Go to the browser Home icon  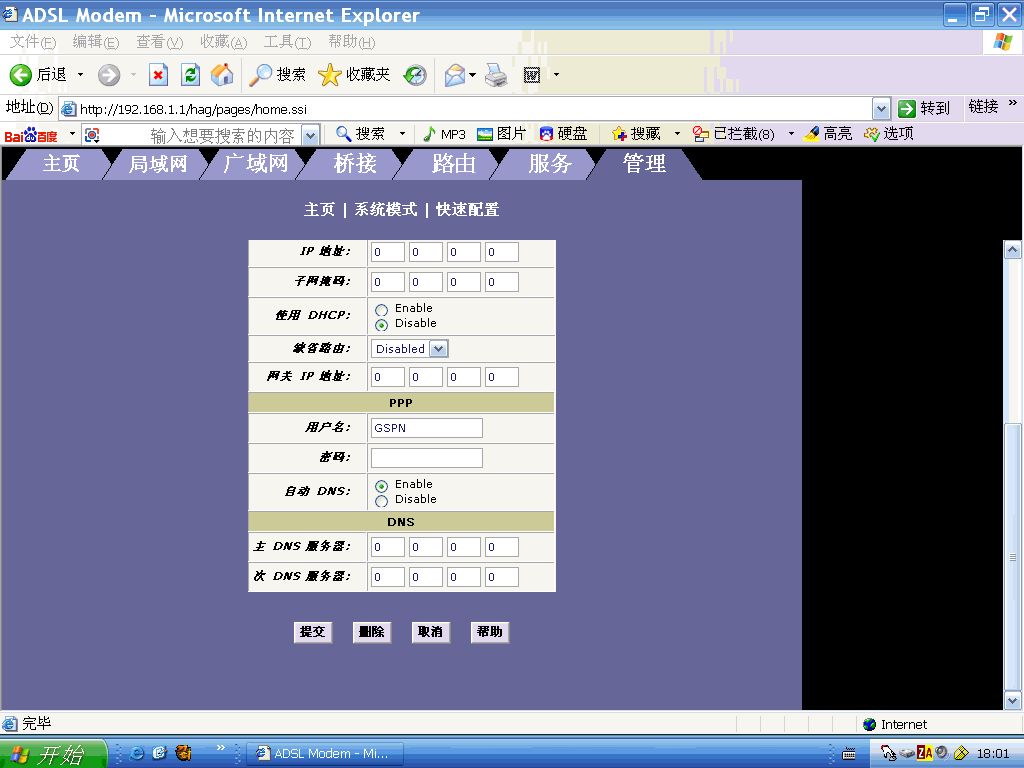(x=222, y=75)
